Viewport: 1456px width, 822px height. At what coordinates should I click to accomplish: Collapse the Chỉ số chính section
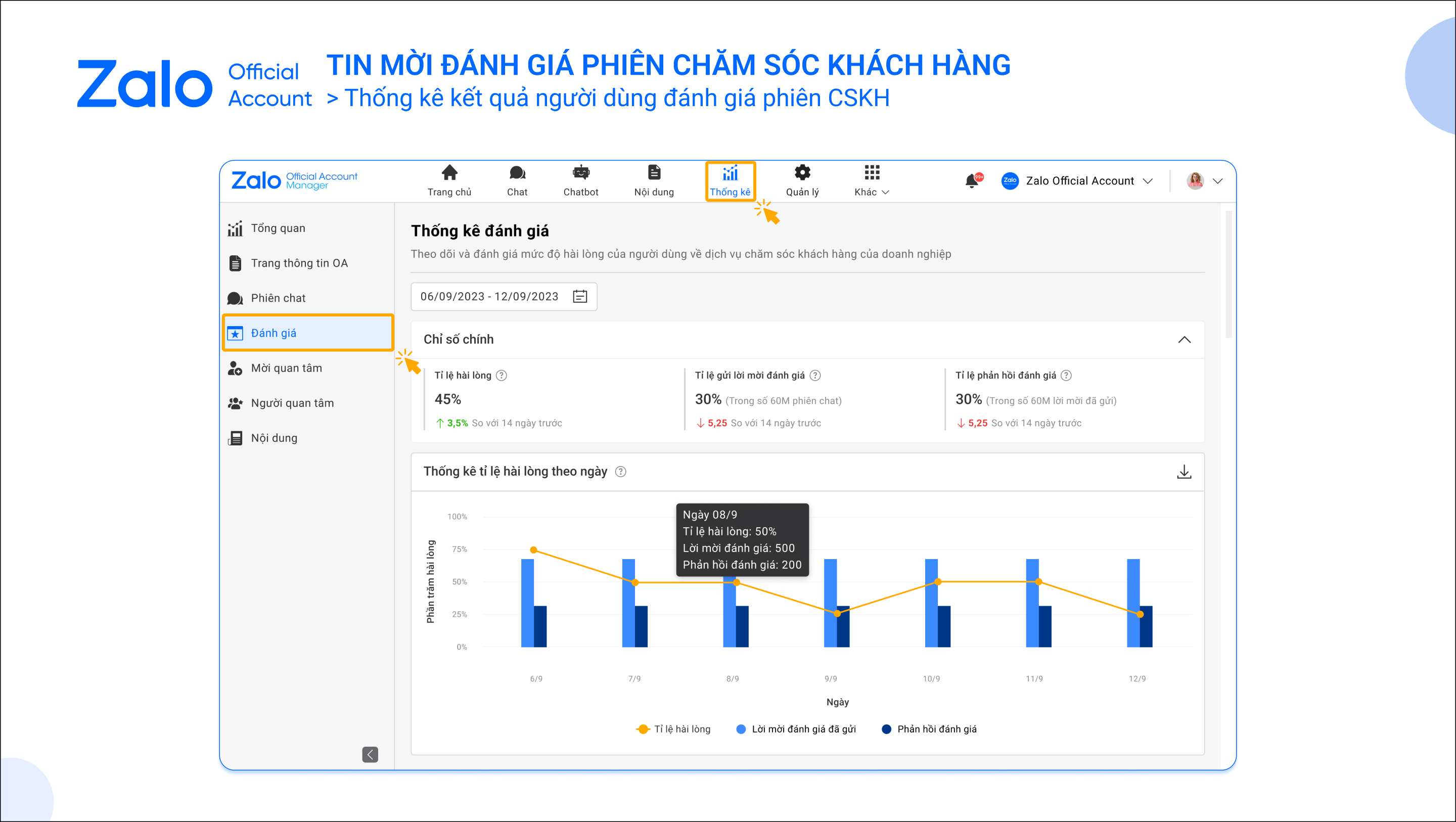pyautogui.click(x=1184, y=340)
